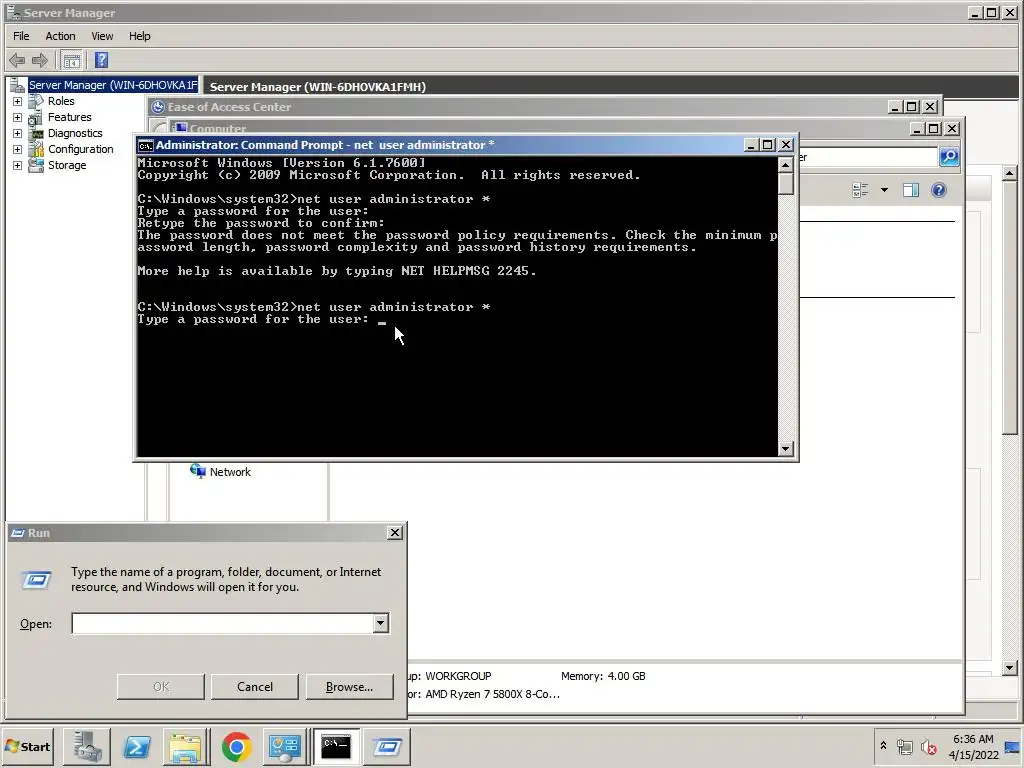This screenshot has width=1024, height=768.
Task: Open Server Manager from taskbar pinned icon
Action: pos(86,747)
